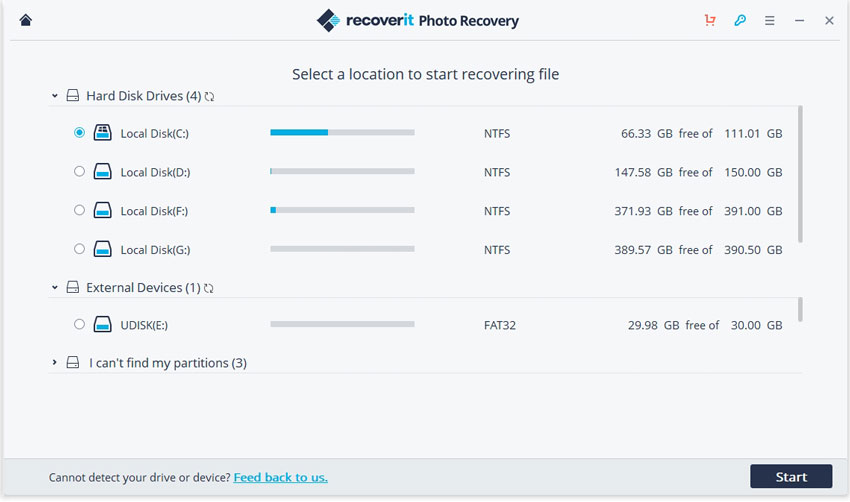Screen dimensions: 850x502
Task: Open the hamburger menu
Action: (769, 21)
